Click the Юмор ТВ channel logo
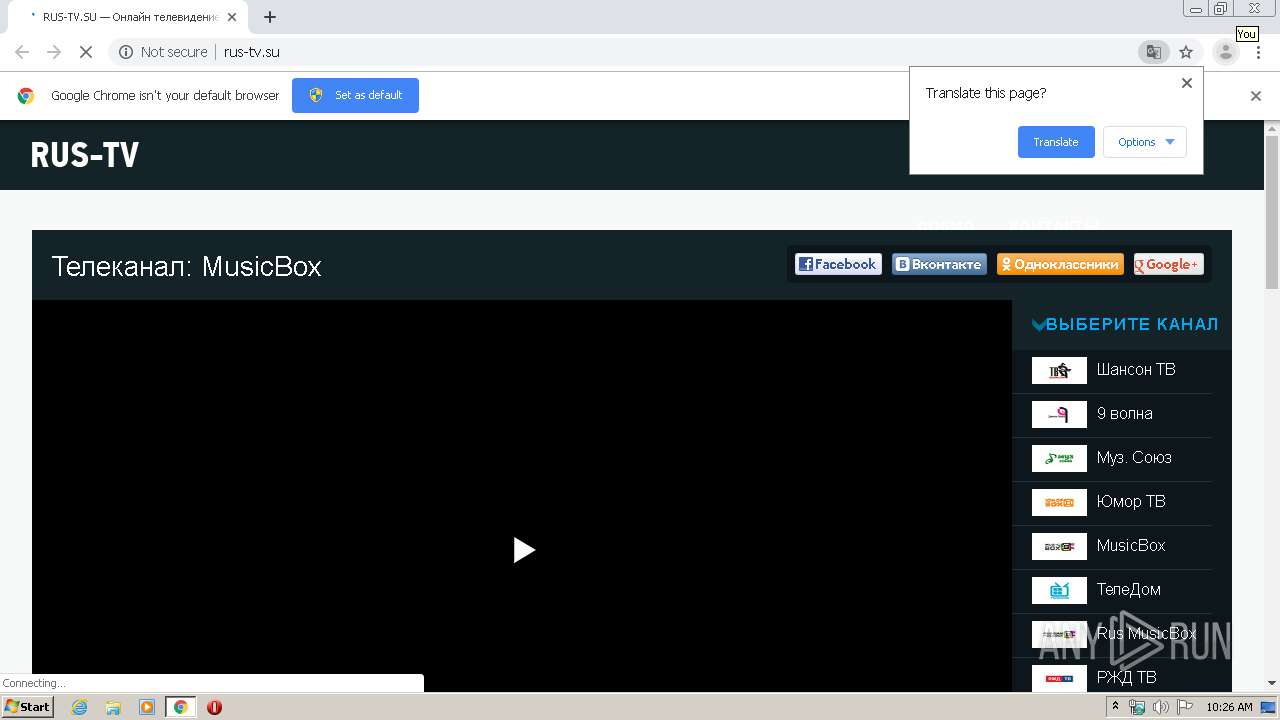1280x720 pixels. pos(1059,502)
